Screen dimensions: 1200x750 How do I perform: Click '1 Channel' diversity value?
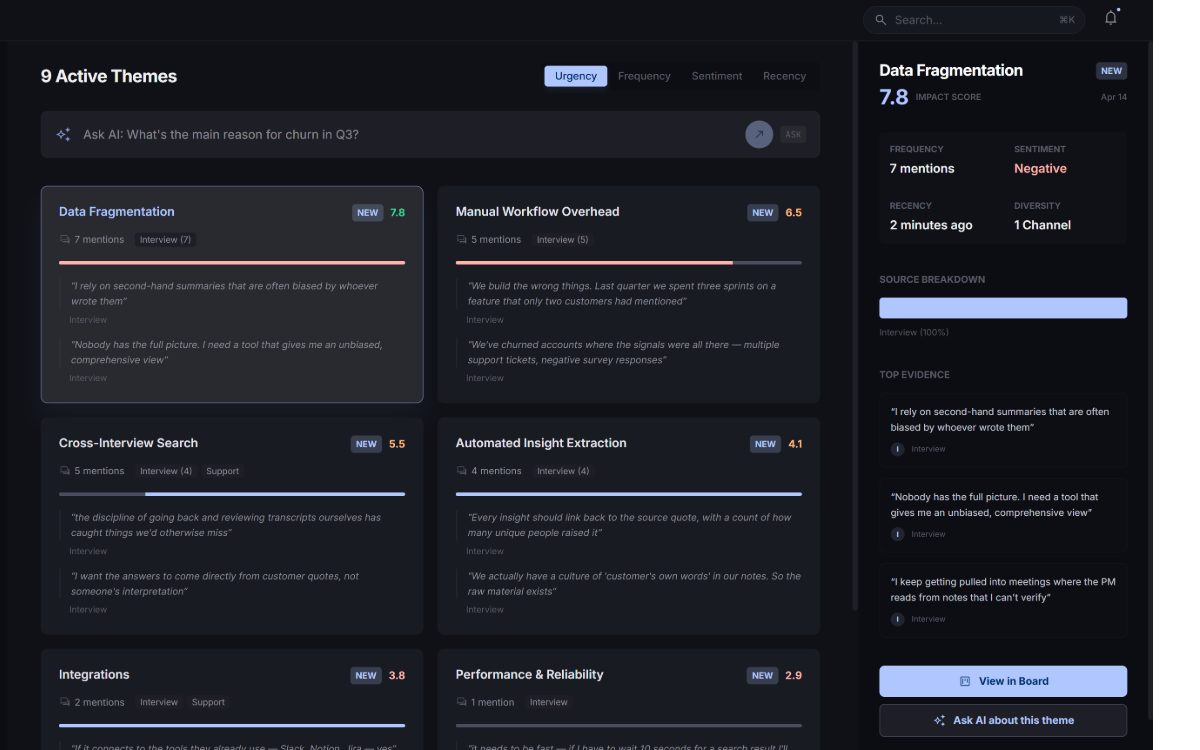click(1042, 225)
